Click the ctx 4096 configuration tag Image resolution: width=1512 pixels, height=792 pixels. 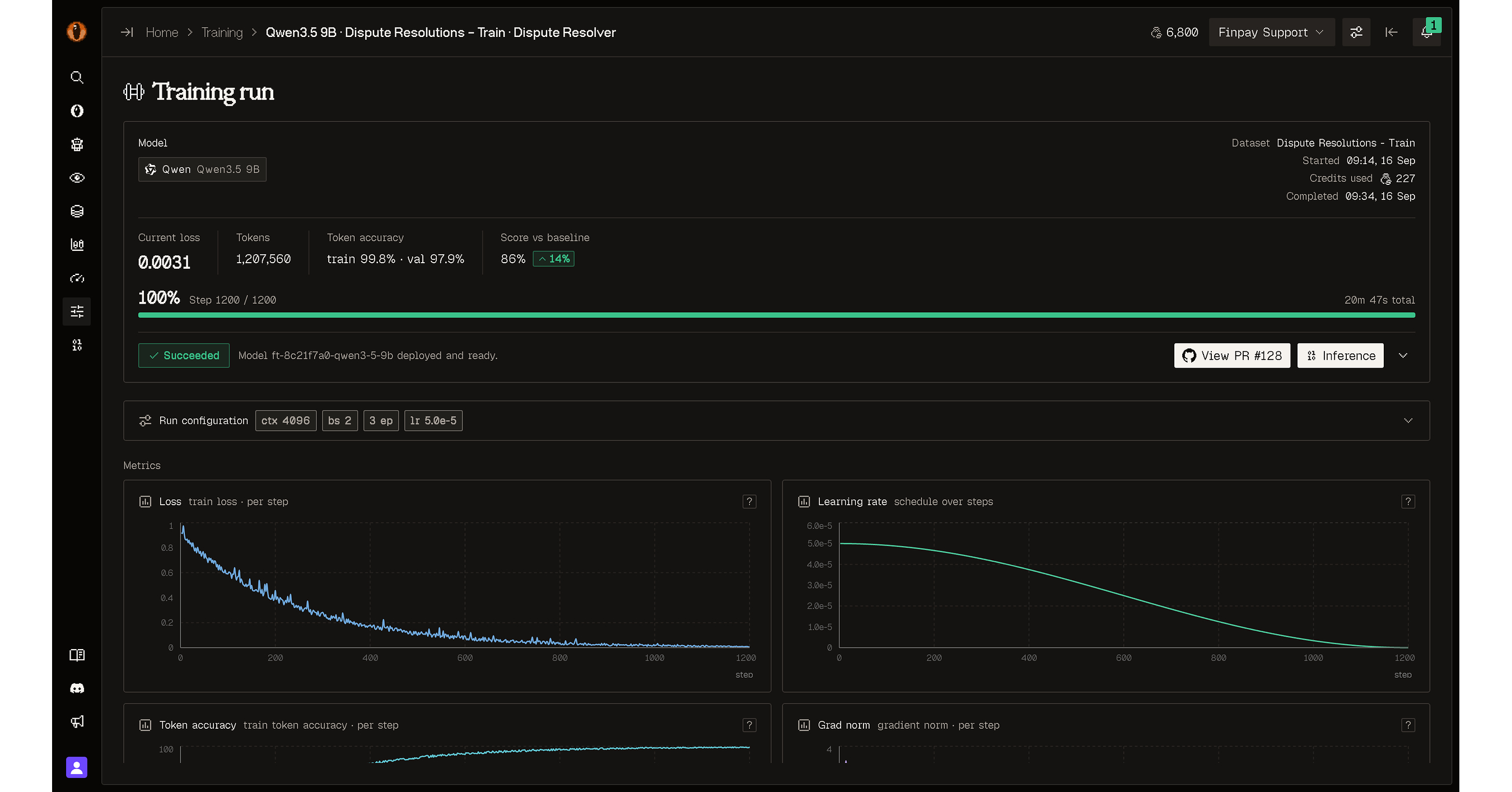pos(286,421)
